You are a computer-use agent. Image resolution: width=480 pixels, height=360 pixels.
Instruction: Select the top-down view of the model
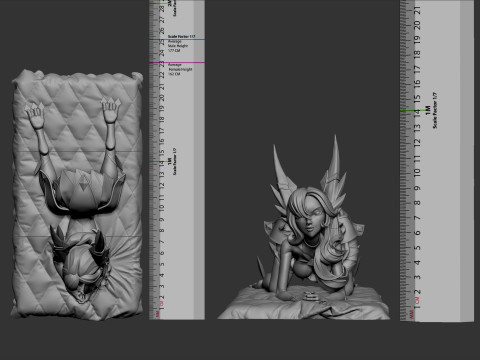point(77,195)
